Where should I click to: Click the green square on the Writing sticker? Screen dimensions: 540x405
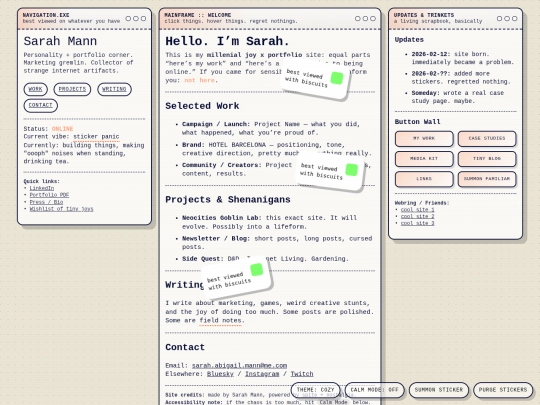[x=257, y=270]
